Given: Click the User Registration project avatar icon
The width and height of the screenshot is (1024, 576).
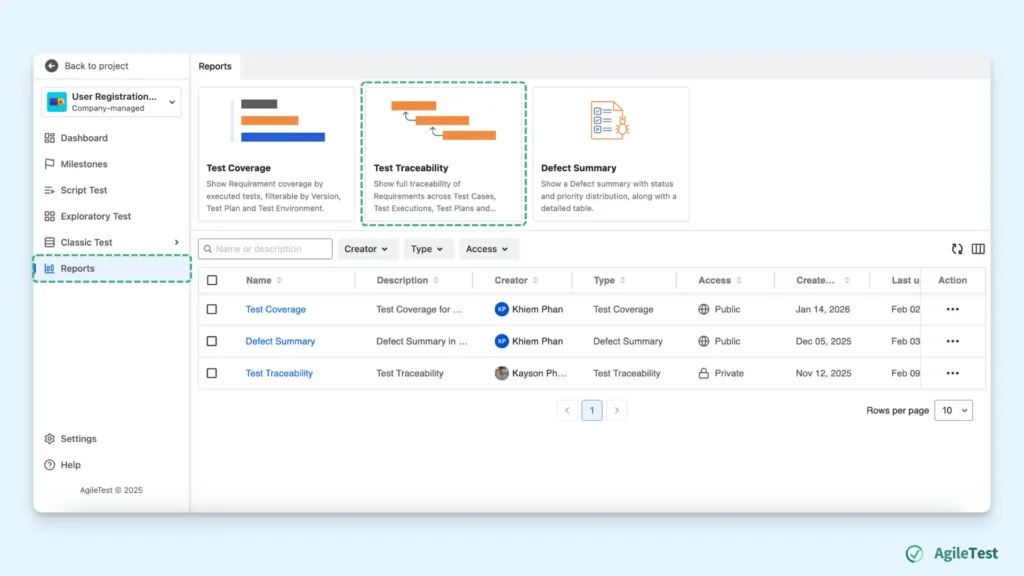Looking at the screenshot, I should (x=57, y=102).
